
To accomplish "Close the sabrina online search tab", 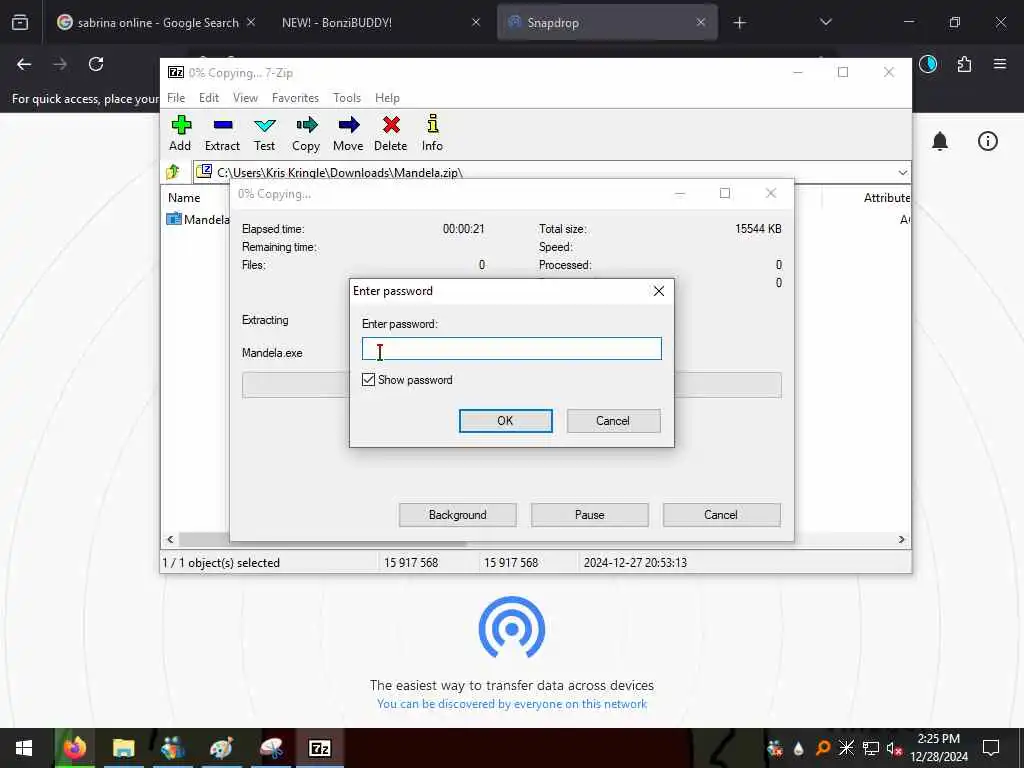I will [x=251, y=22].
